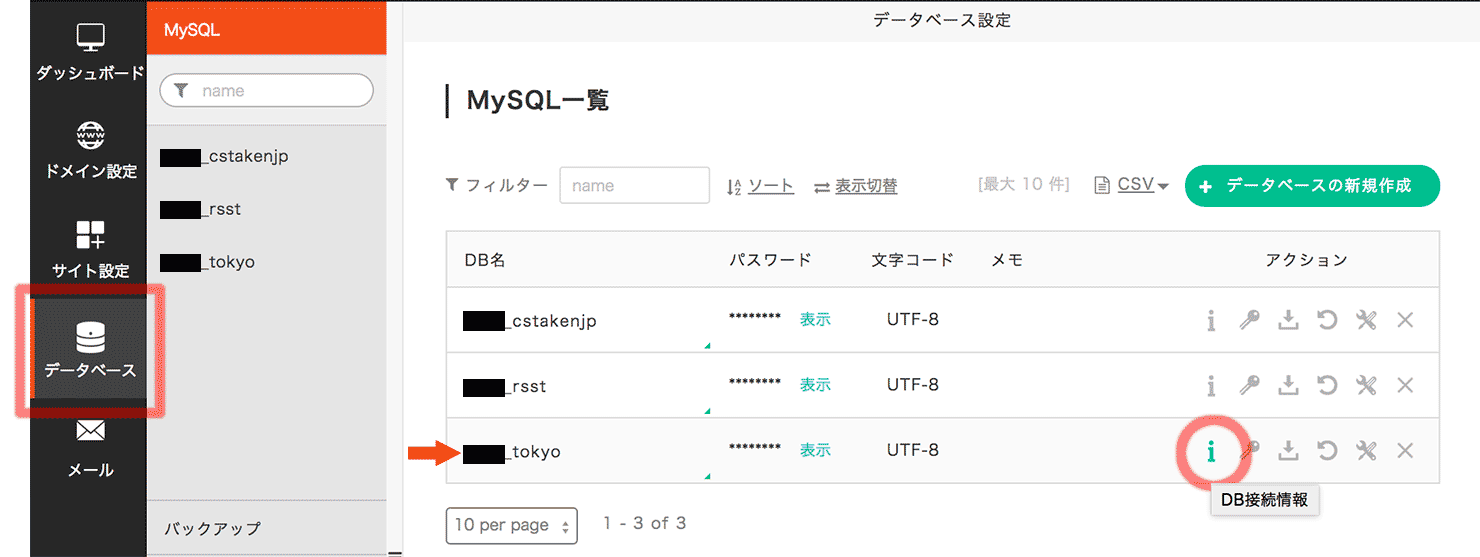Select _rsst in the side panel list
1480x557 pixels.
click(200, 209)
